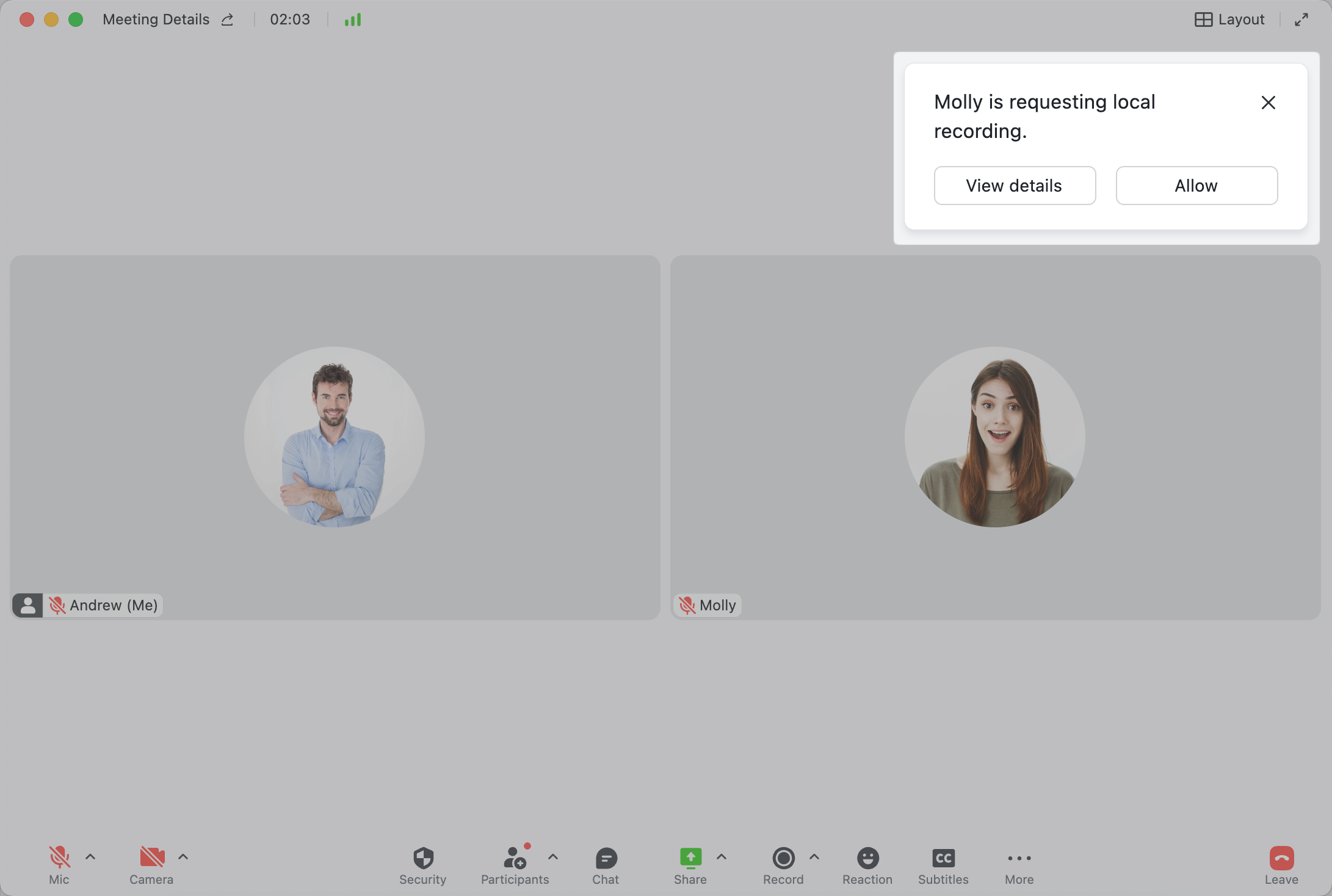The width and height of the screenshot is (1332, 896).
Task: Unmute the microphone
Action: (59, 857)
